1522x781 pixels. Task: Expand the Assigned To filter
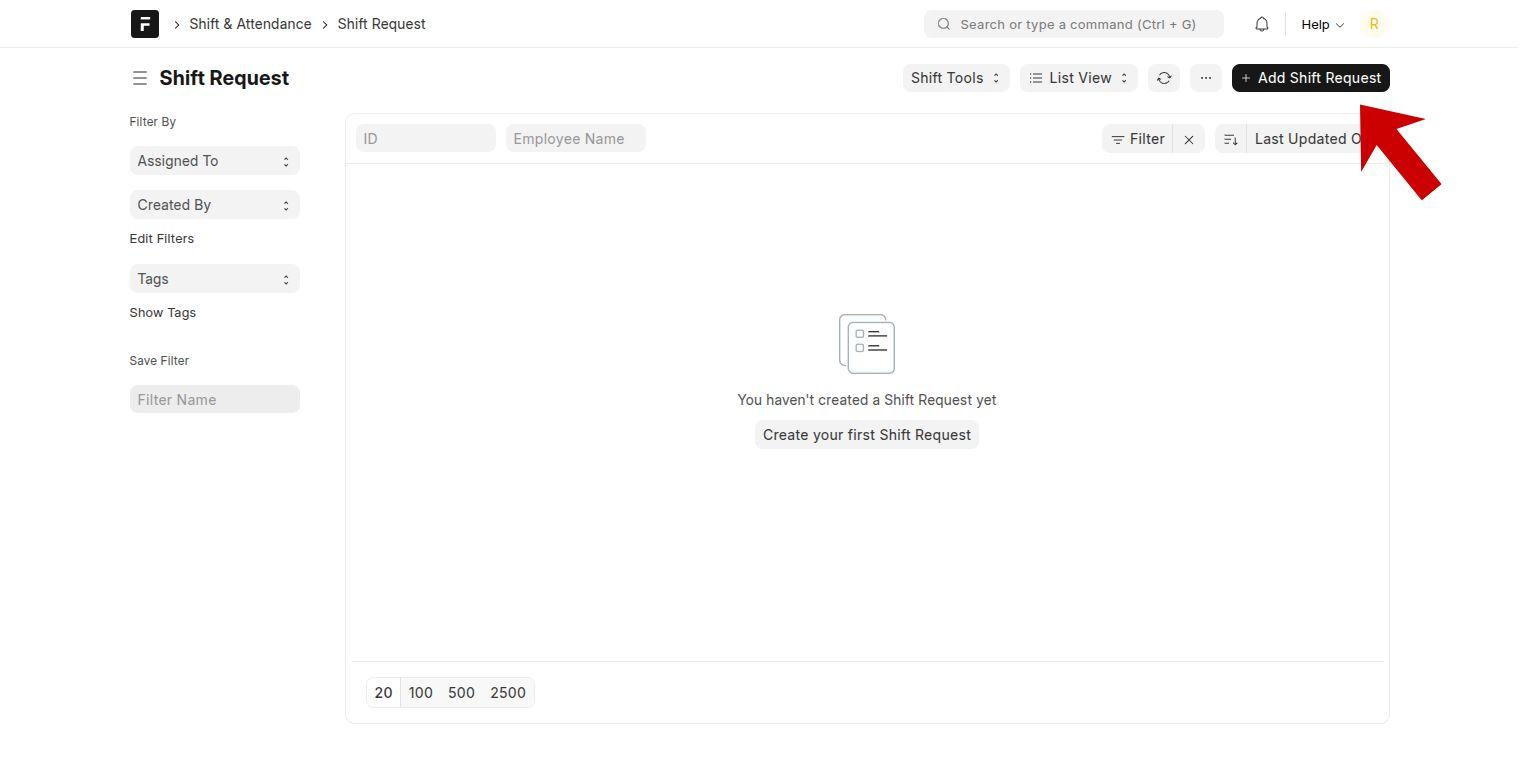(x=214, y=161)
